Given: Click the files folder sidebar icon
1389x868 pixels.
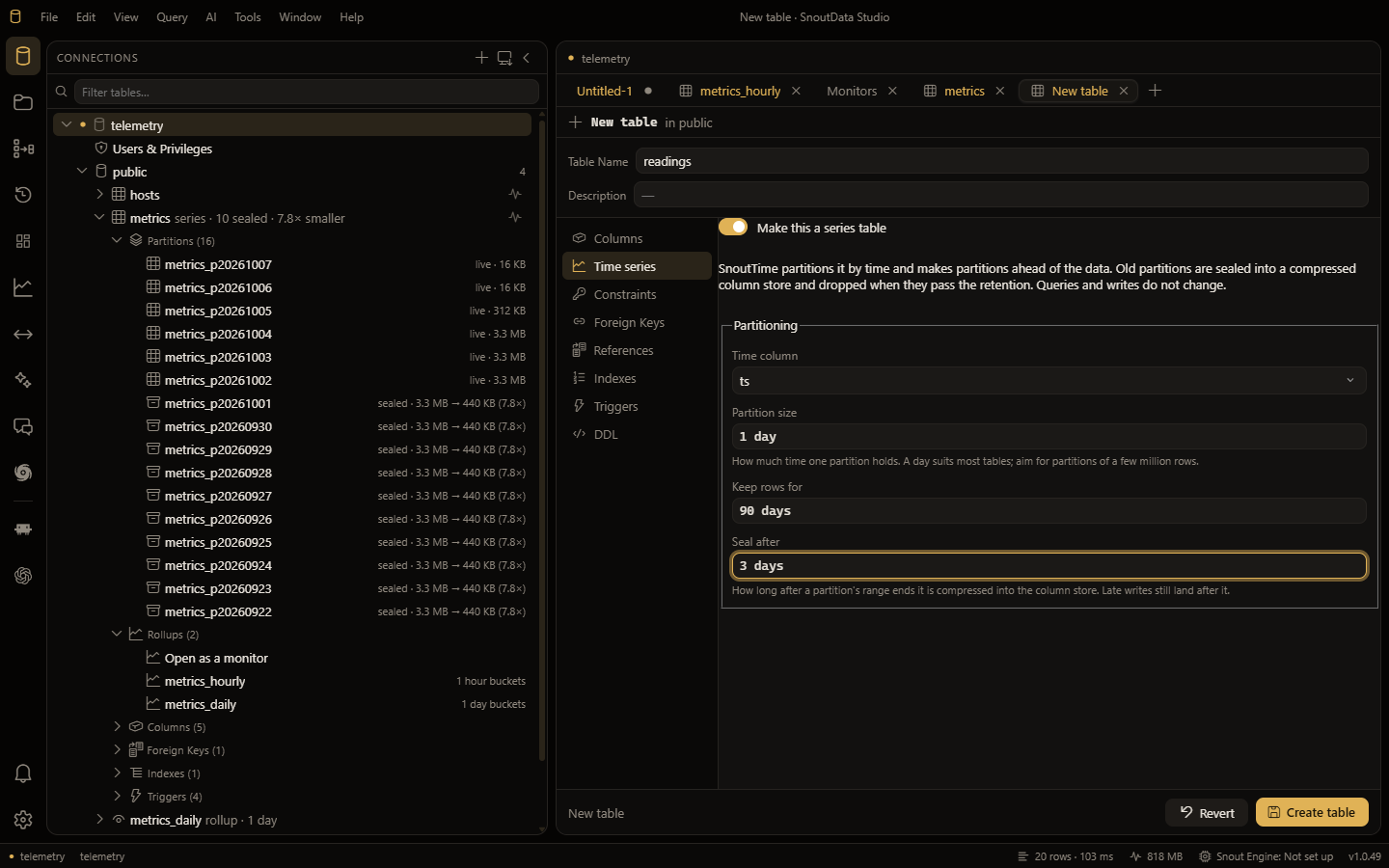Looking at the screenshot, I should point(23,102).
